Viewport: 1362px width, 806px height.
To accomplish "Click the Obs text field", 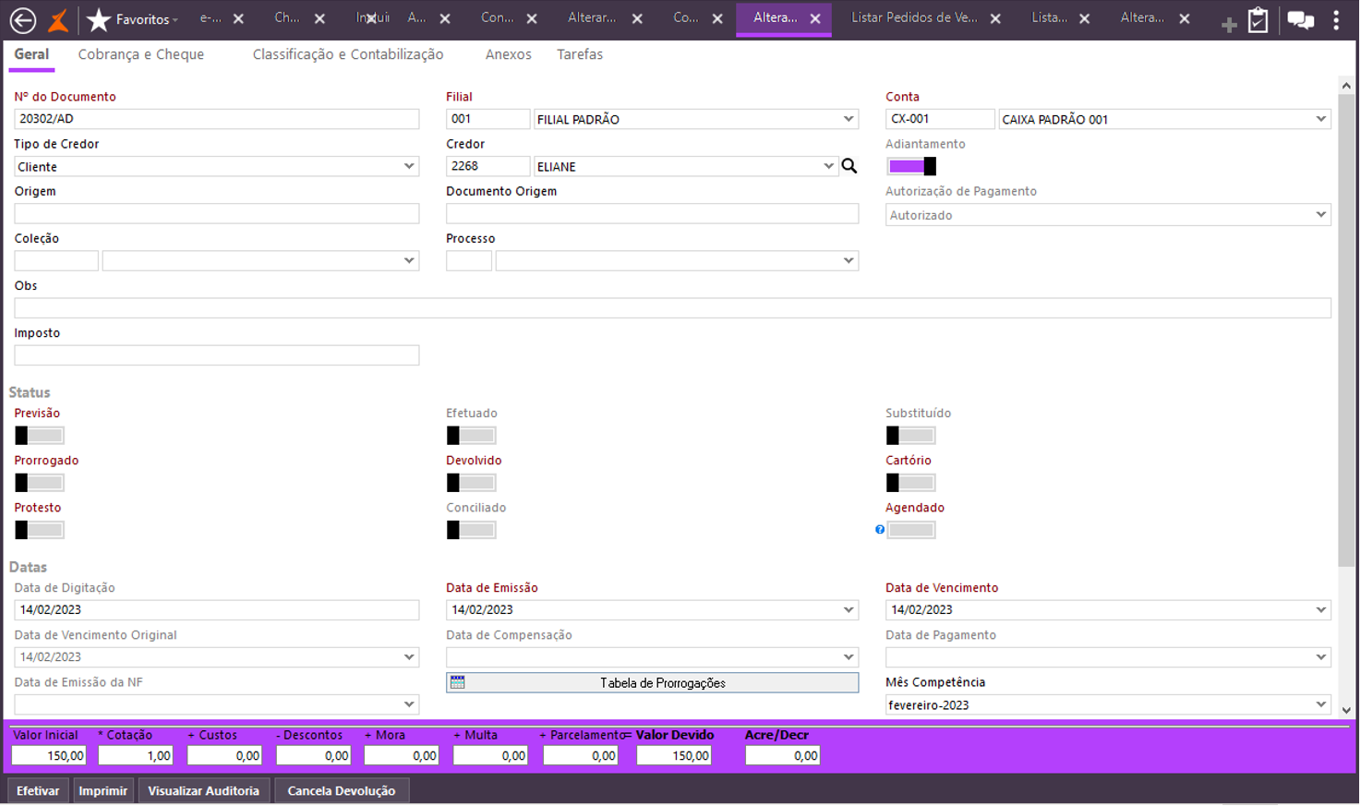I will (x=672, y=308).
